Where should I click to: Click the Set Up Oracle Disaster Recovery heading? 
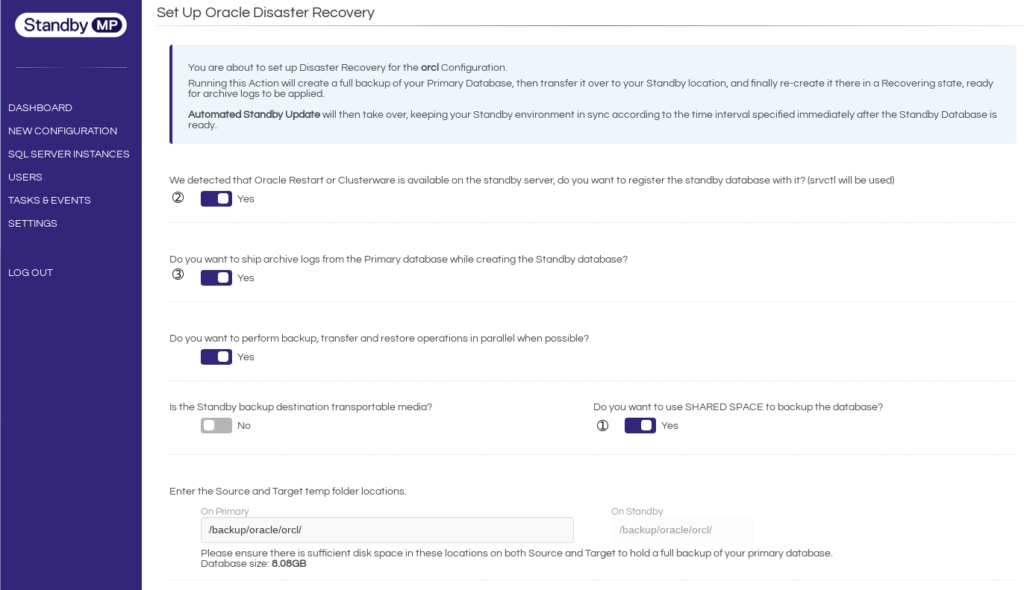[265, 12]
